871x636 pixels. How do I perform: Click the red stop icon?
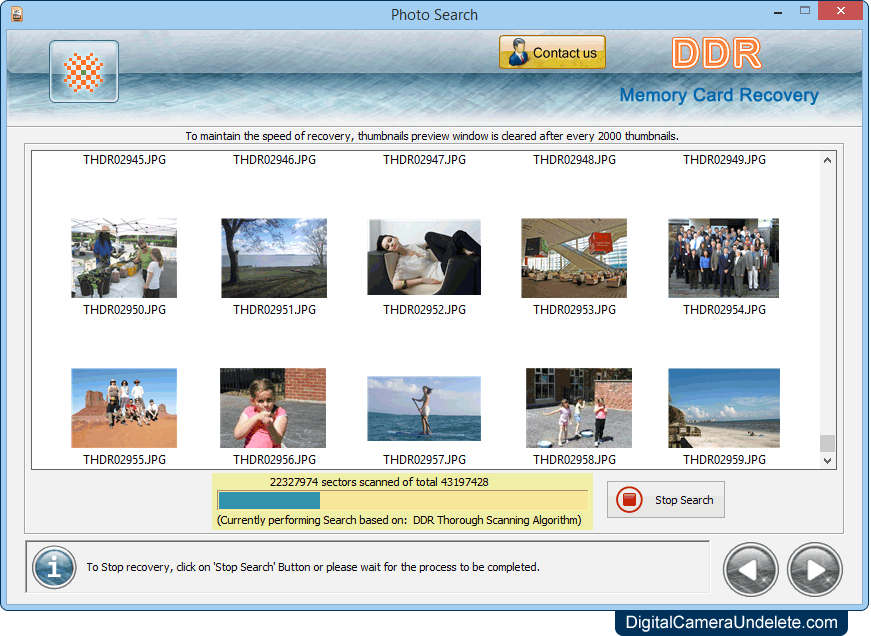click(630, 500)
